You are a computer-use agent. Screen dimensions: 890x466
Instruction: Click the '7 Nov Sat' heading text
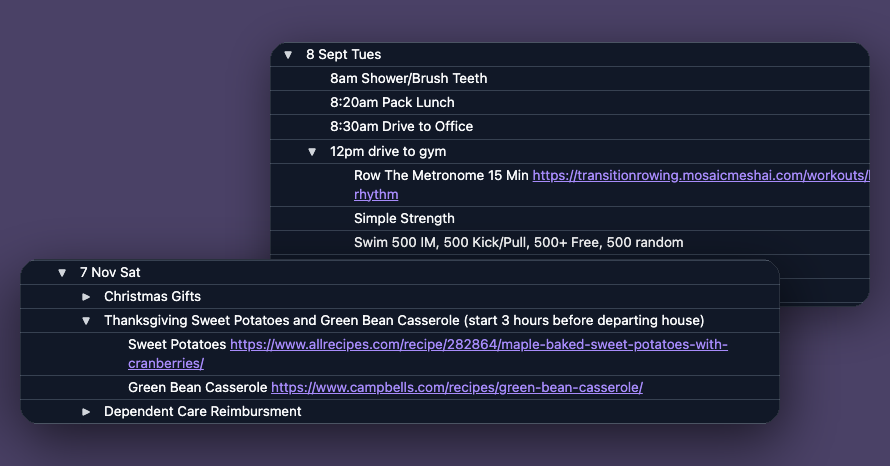point(110,272)
